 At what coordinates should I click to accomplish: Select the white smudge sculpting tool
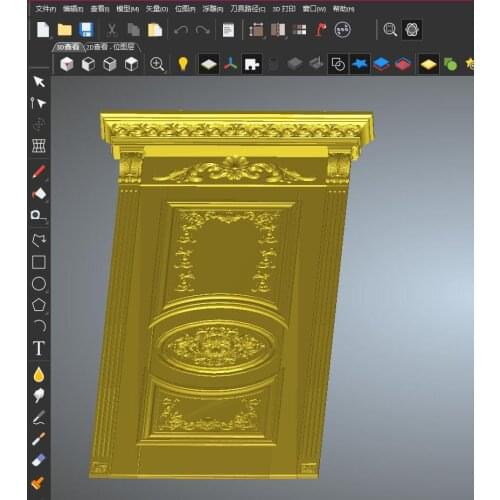[x=39, y=396]
